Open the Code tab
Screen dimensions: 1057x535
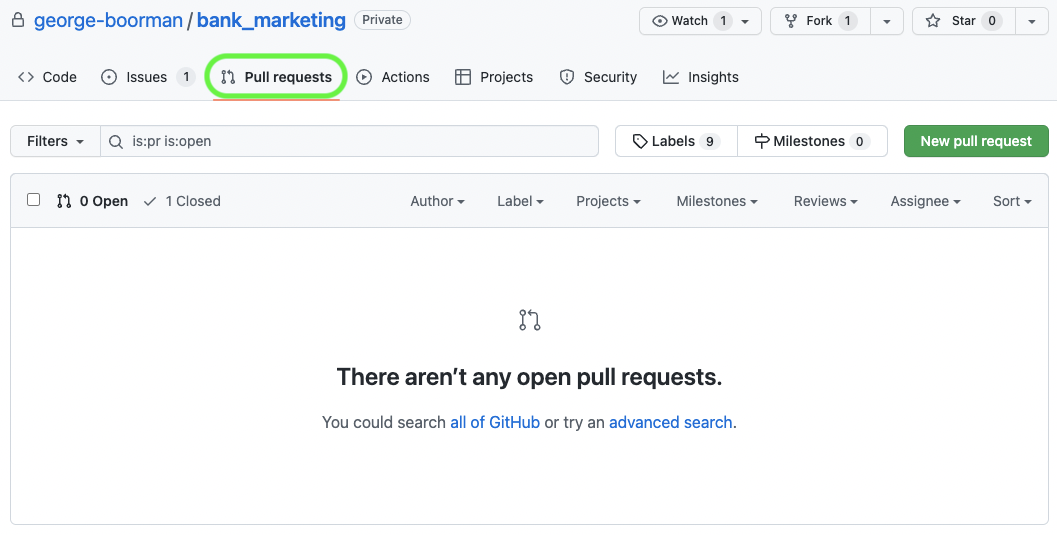(x=47, y=77)
